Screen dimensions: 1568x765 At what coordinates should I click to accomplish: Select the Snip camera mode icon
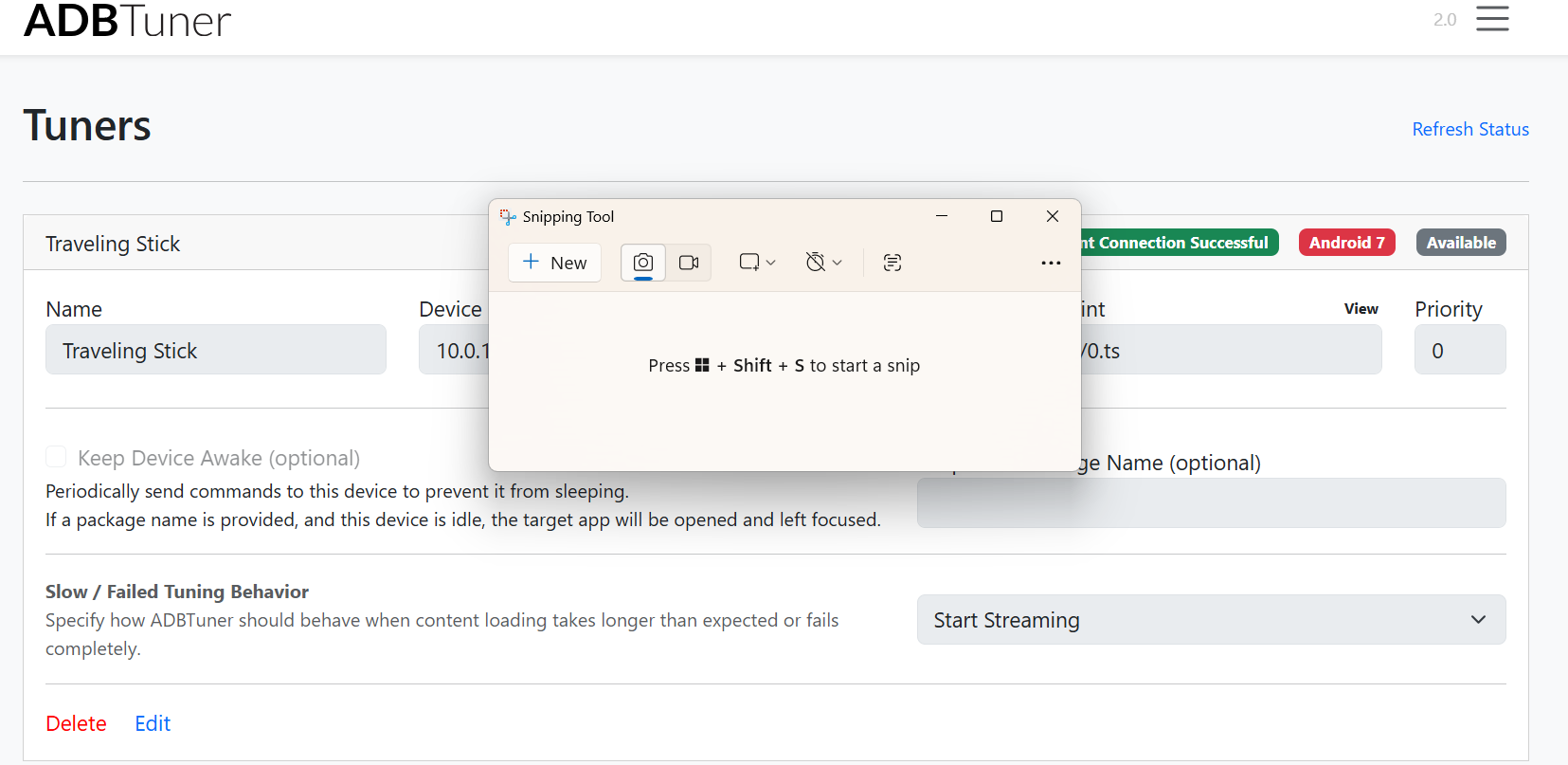click(643, 263)
